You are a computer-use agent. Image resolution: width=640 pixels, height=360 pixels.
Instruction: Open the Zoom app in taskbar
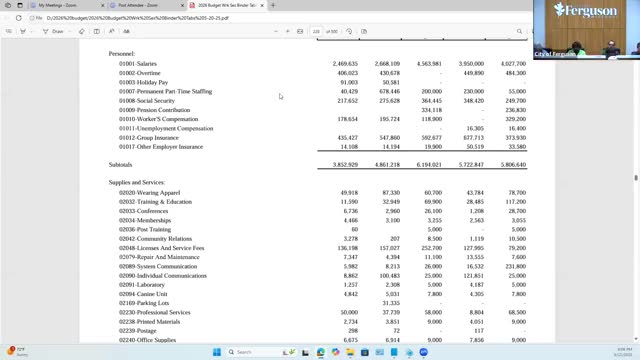(424, 352)
